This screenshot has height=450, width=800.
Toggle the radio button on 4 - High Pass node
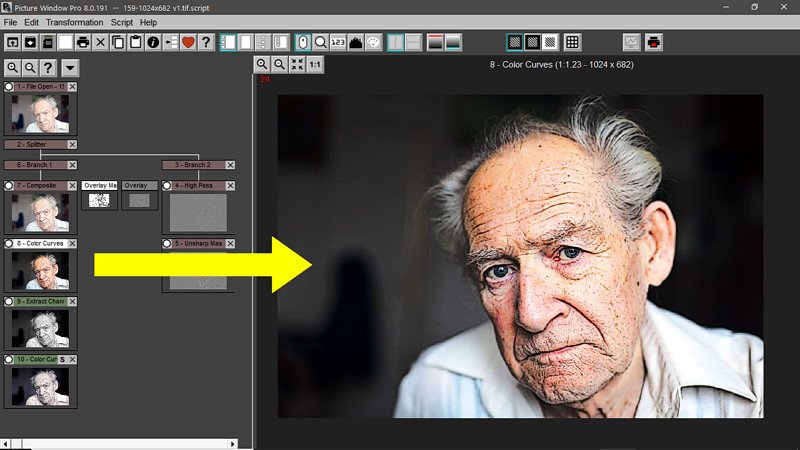click(x=167, y=186)
